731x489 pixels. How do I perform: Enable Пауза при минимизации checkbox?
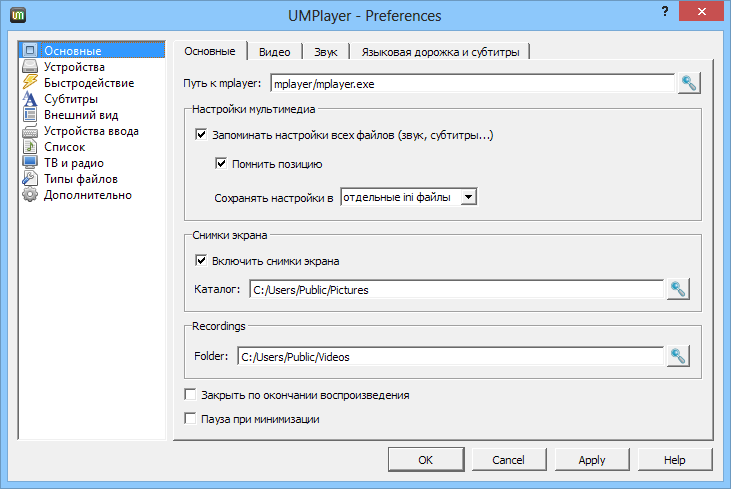click(x=191, y=419)
